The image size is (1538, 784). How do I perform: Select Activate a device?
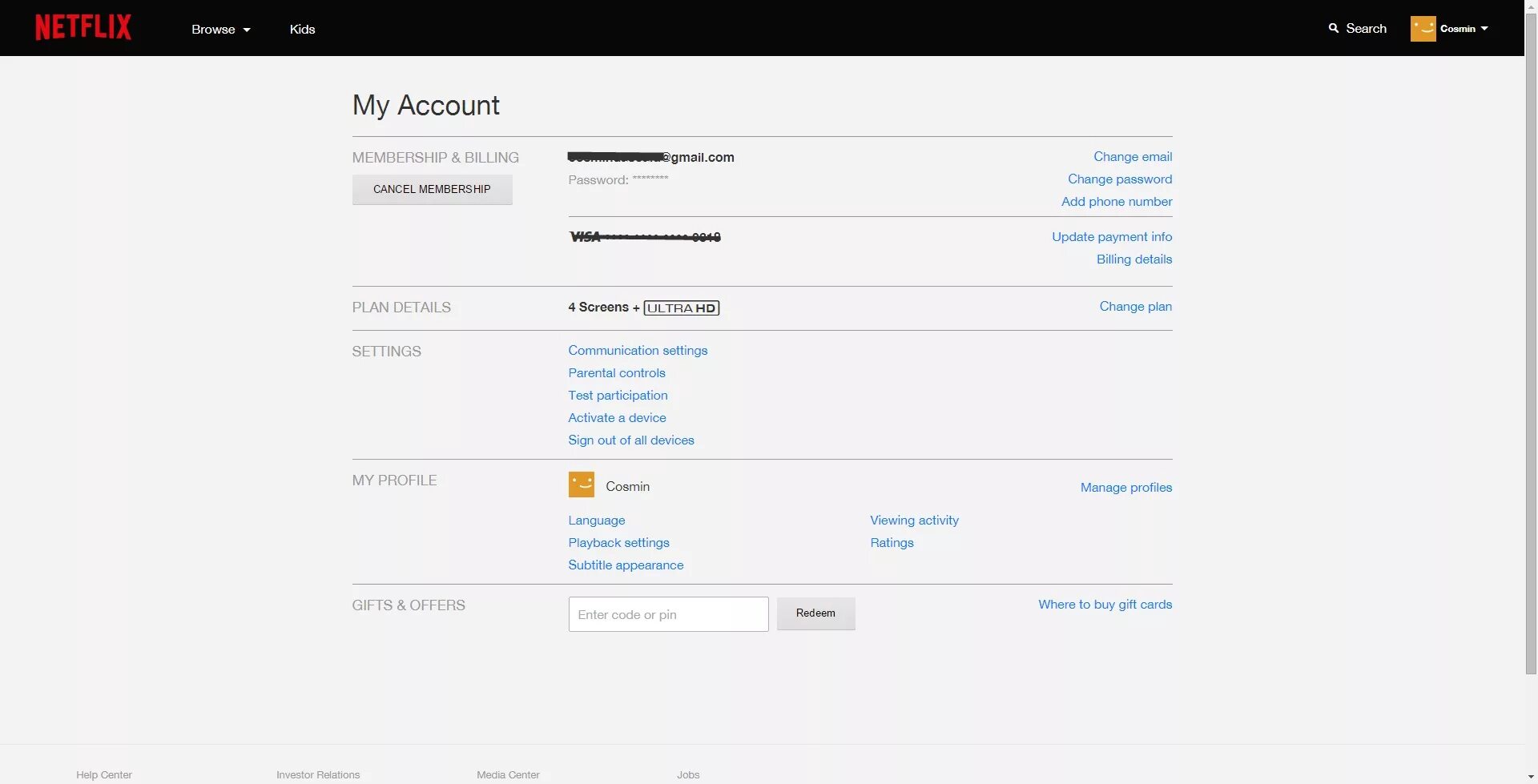[617, 417]
